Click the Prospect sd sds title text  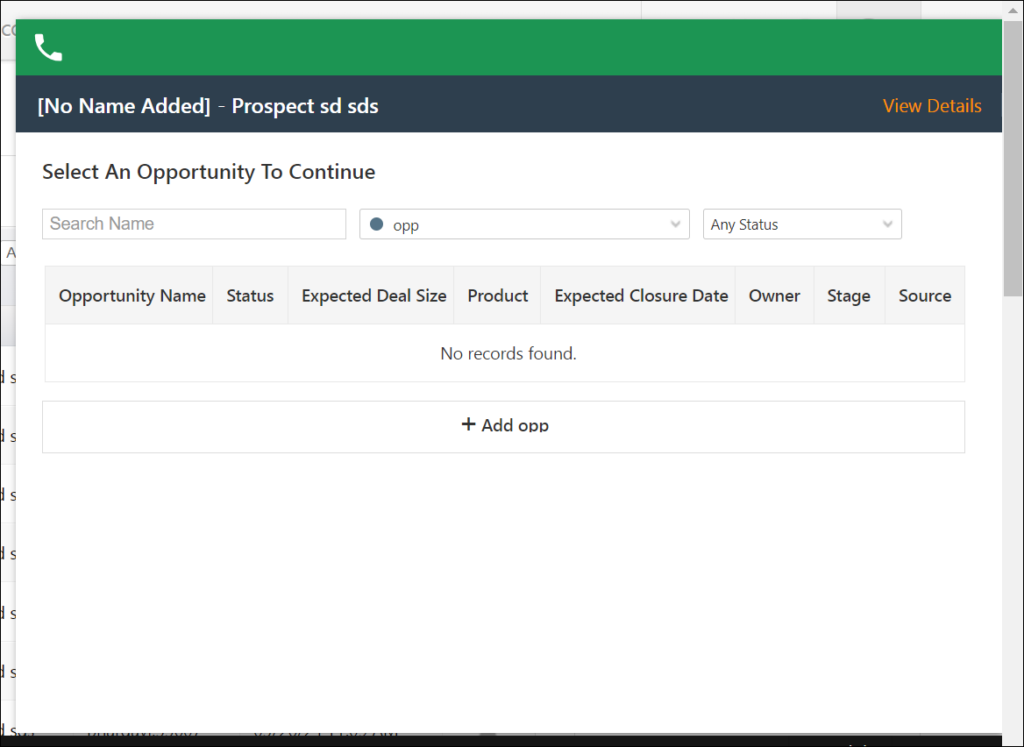(305, 106)
